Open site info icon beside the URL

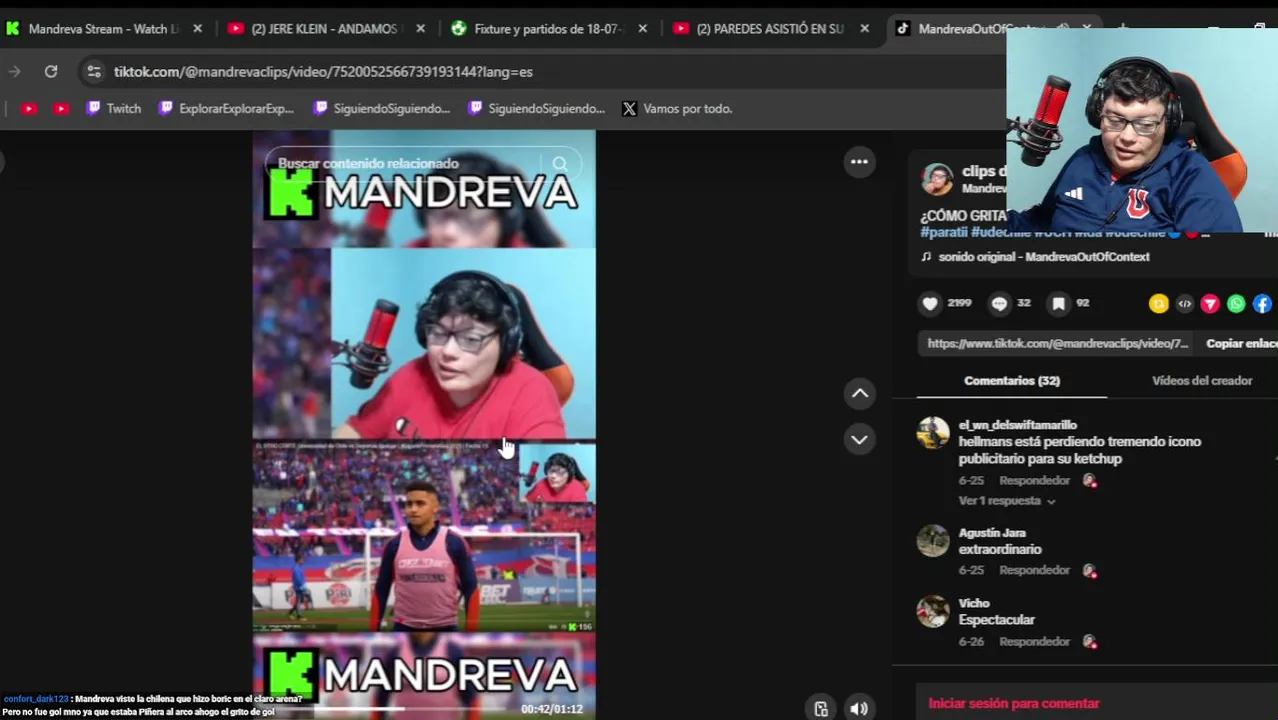click(x=94, y=71)
